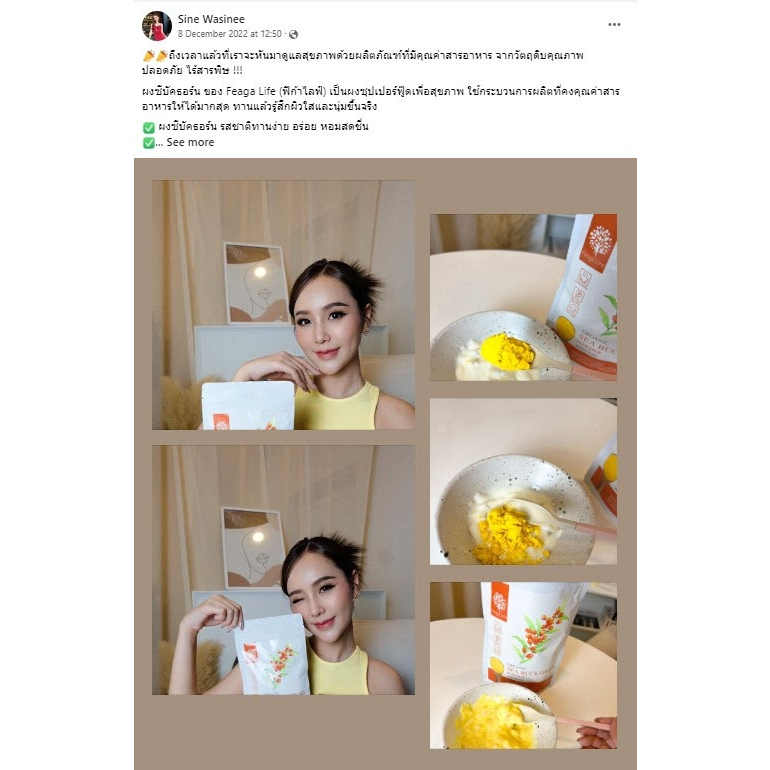Click the second green check mark emoji
770x770 pixels.
click(149, 143)
